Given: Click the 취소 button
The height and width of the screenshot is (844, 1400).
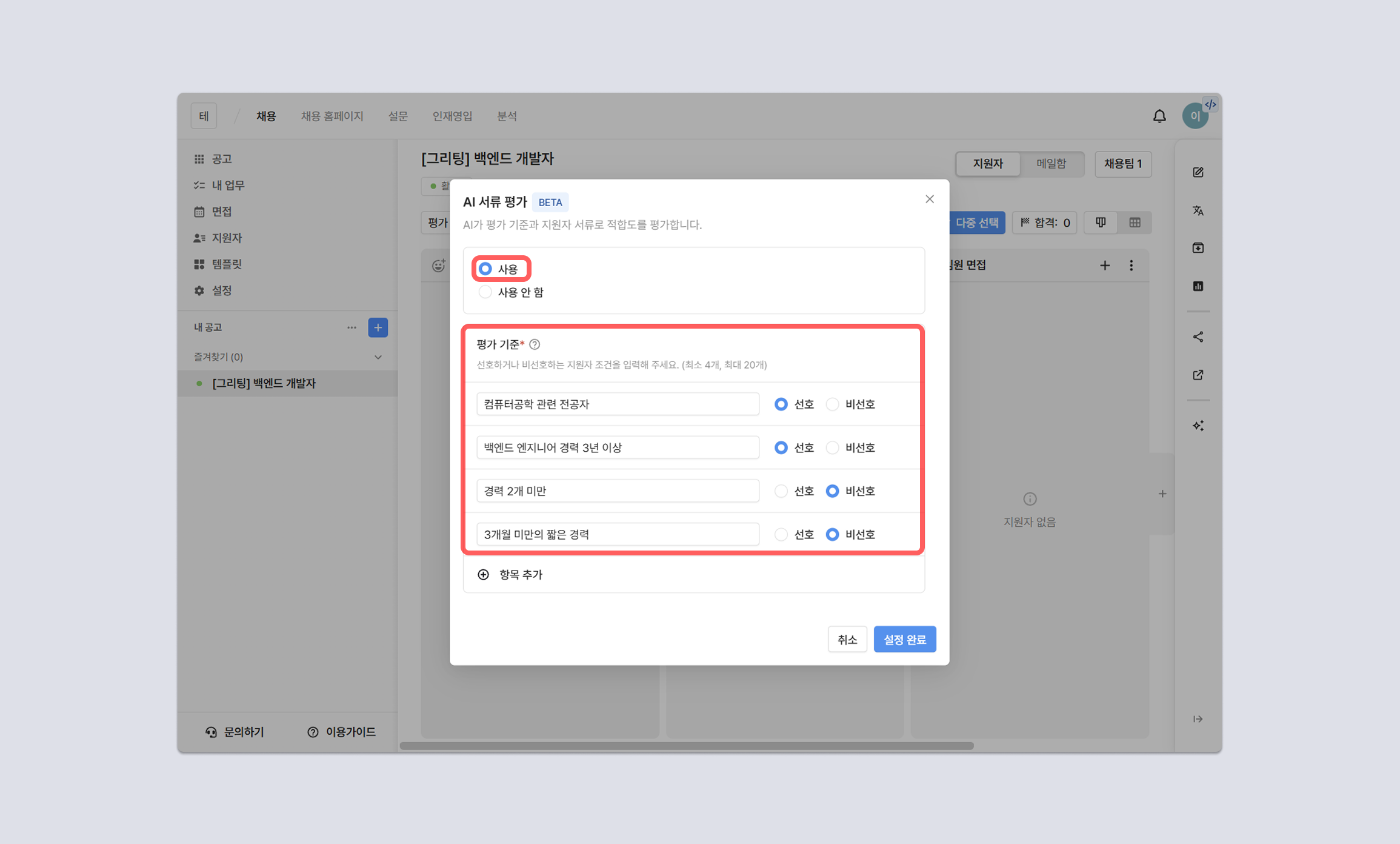Looking at the screenshot, I should [847, 639].
